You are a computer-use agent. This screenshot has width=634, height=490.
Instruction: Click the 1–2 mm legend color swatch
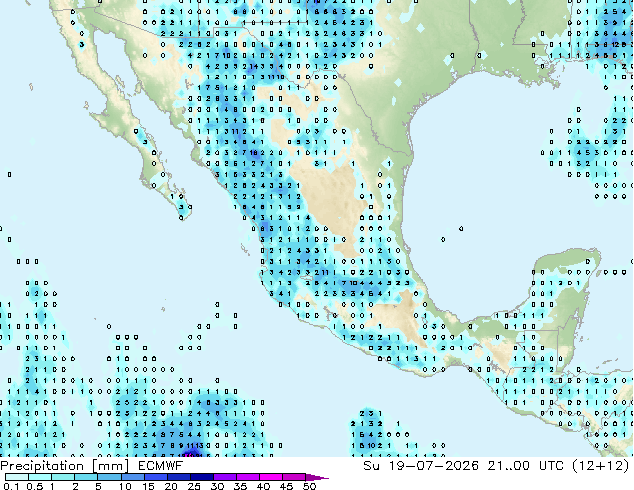click(x=63, y=477)
